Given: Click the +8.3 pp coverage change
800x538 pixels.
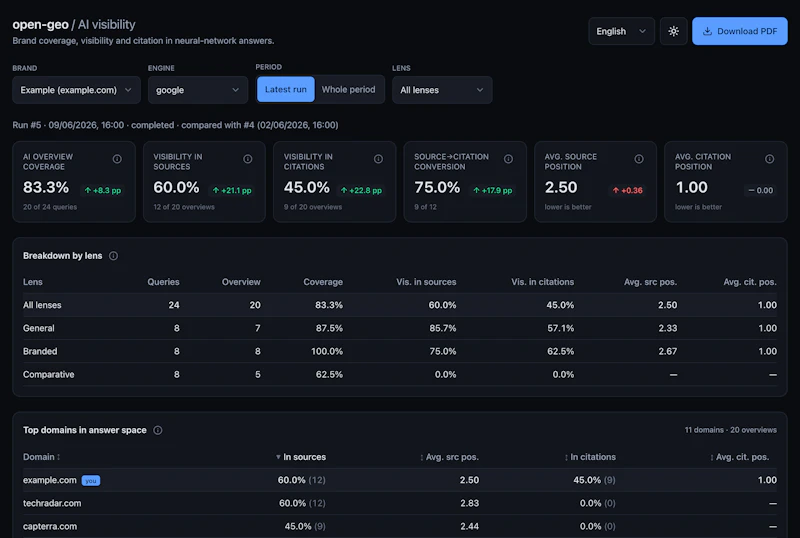Looking at the screenshot, I should coord(103,190).
